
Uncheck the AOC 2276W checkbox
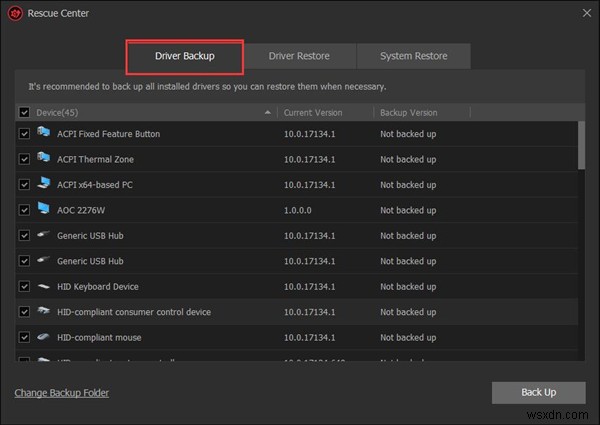tap(24, 210)
